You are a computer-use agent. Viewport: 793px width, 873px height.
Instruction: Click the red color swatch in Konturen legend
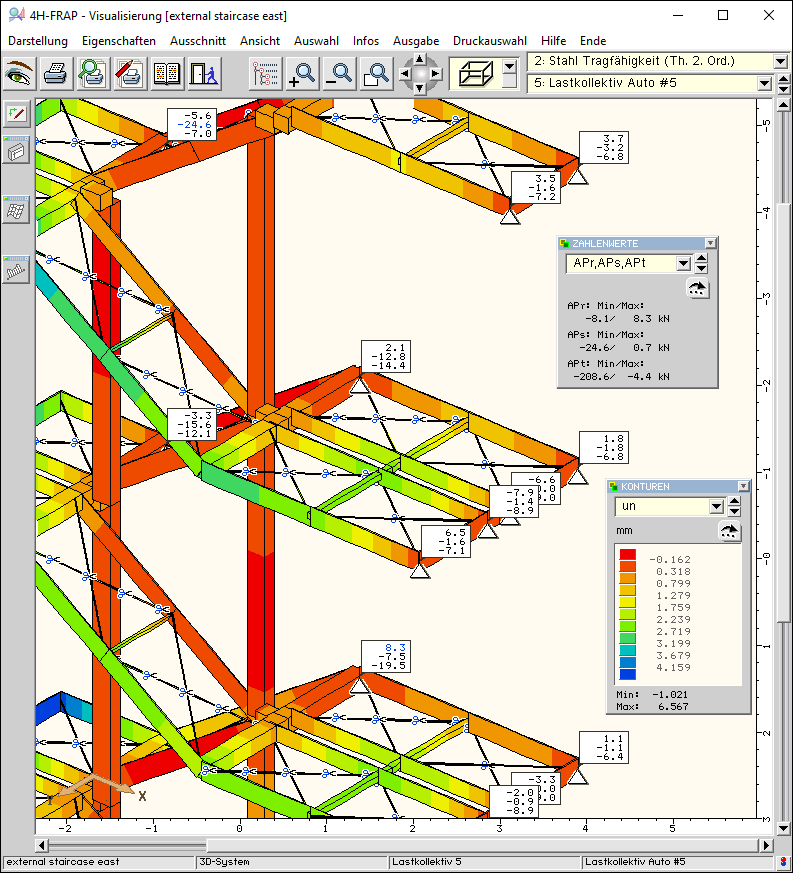coord(627,555)
